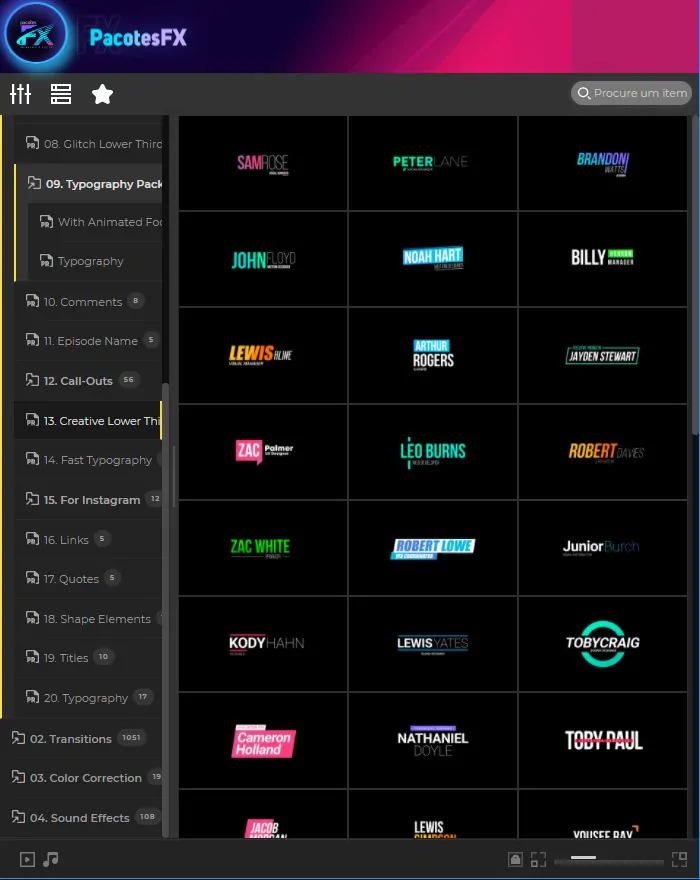The height and width of the screenshot is (880, 700).
Task: Click the Procure um item search field
Action: (x=640, y=93)
